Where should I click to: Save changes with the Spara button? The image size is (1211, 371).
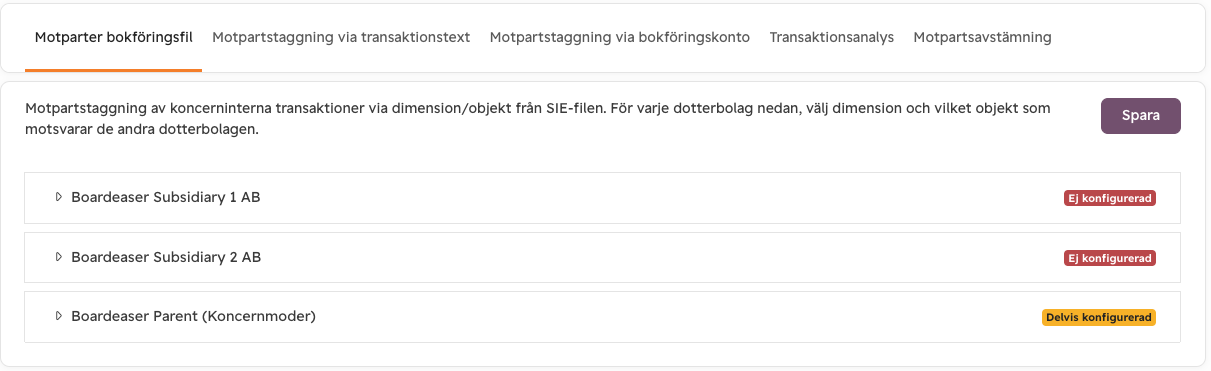1141,116
